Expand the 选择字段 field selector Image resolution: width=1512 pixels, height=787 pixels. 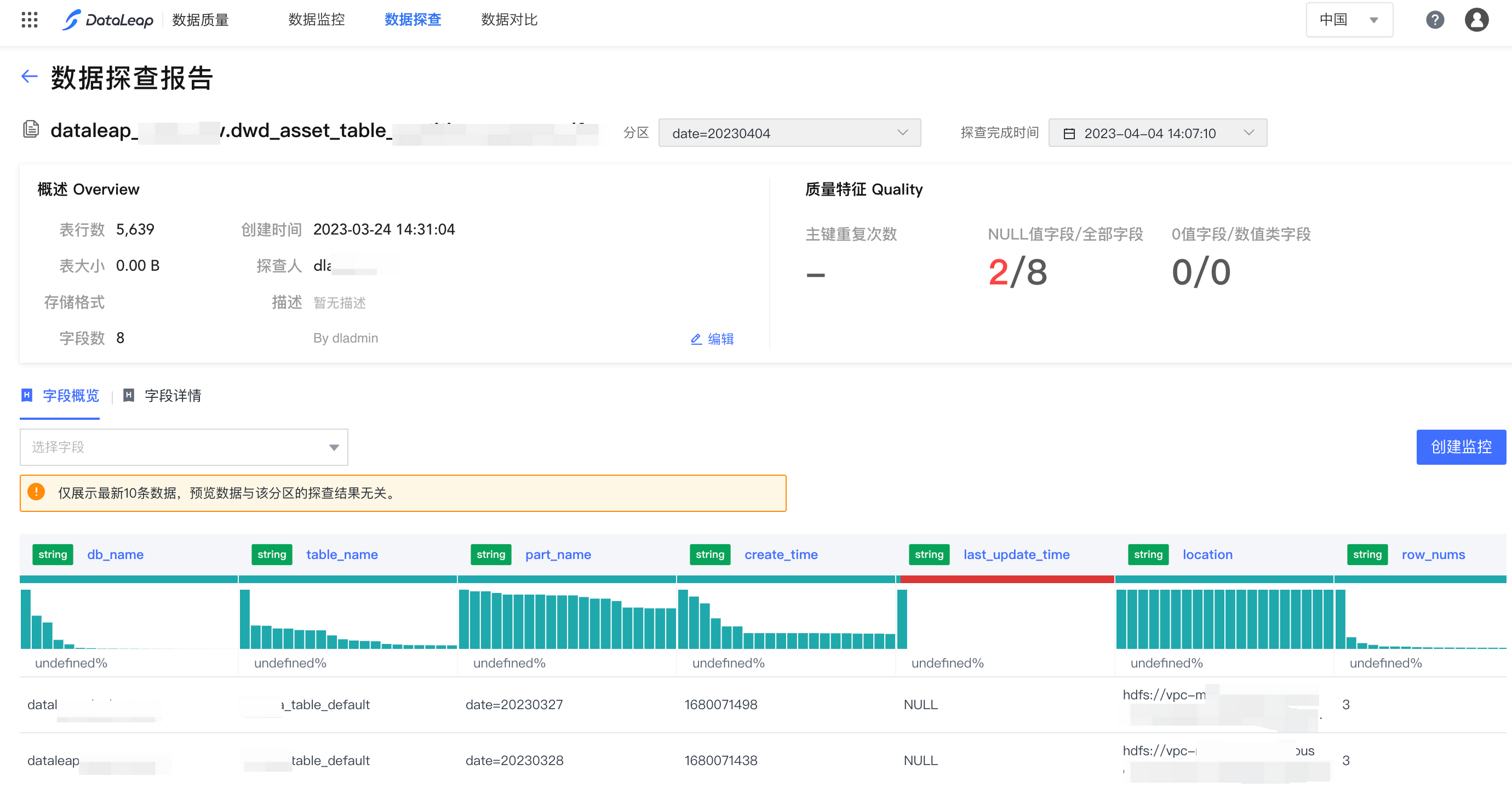tap(184, 447)
